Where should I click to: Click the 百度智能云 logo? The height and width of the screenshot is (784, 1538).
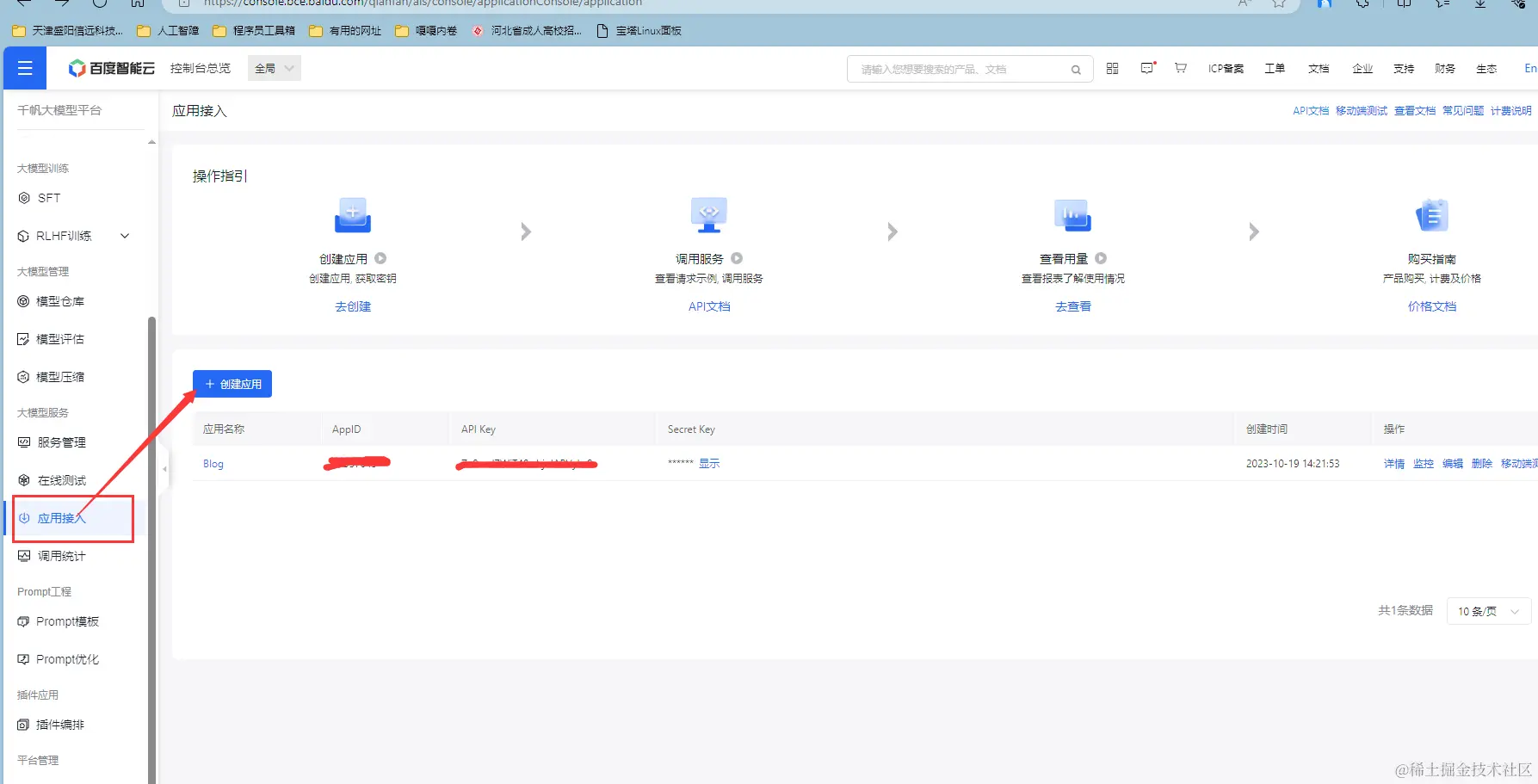tap(112, 68)
